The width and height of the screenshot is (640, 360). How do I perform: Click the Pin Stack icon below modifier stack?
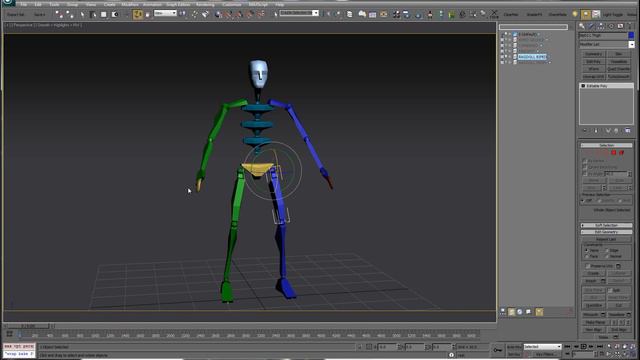(x=584, y=131)
